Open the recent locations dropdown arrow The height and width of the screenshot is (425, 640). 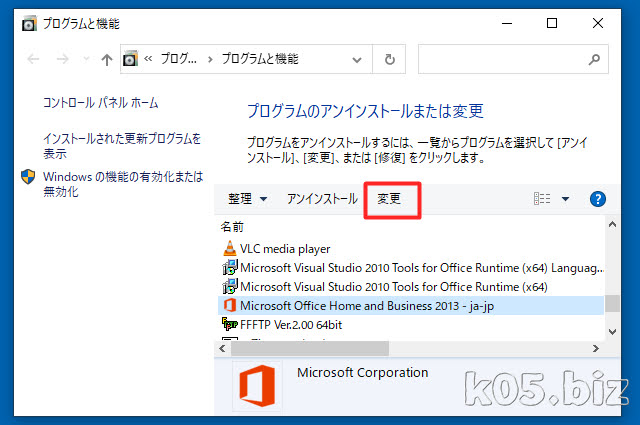tap(86, 60)
